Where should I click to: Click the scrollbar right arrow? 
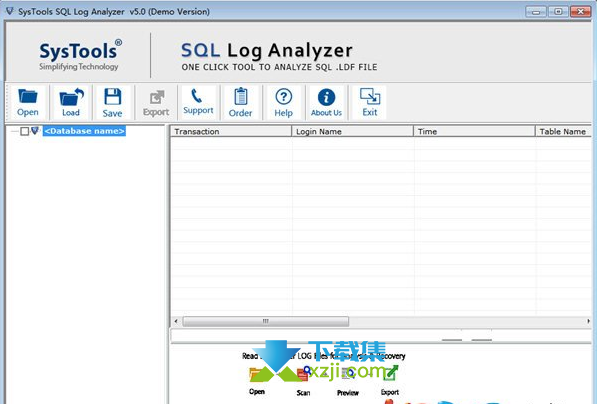[x=589, y=321]
